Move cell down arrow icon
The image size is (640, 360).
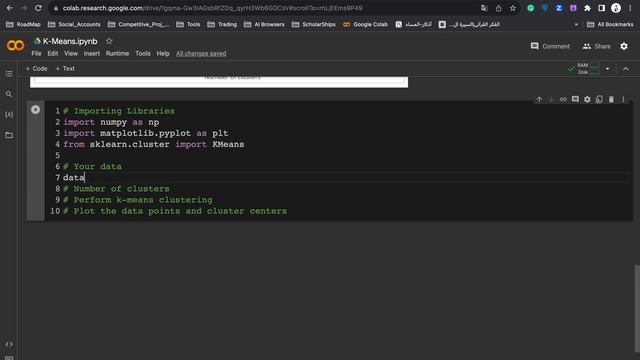[551, 100]
